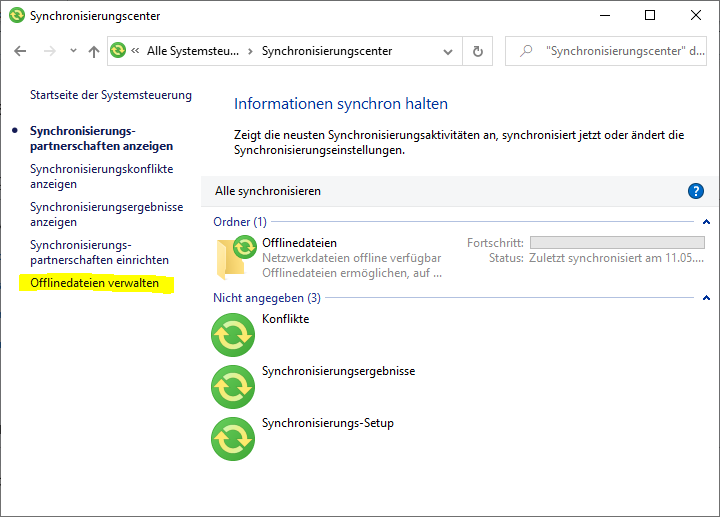This screenshot has width=720, height=517.
Task: Click the Offlinedateien folder sync icon
Action: point(235,256)
